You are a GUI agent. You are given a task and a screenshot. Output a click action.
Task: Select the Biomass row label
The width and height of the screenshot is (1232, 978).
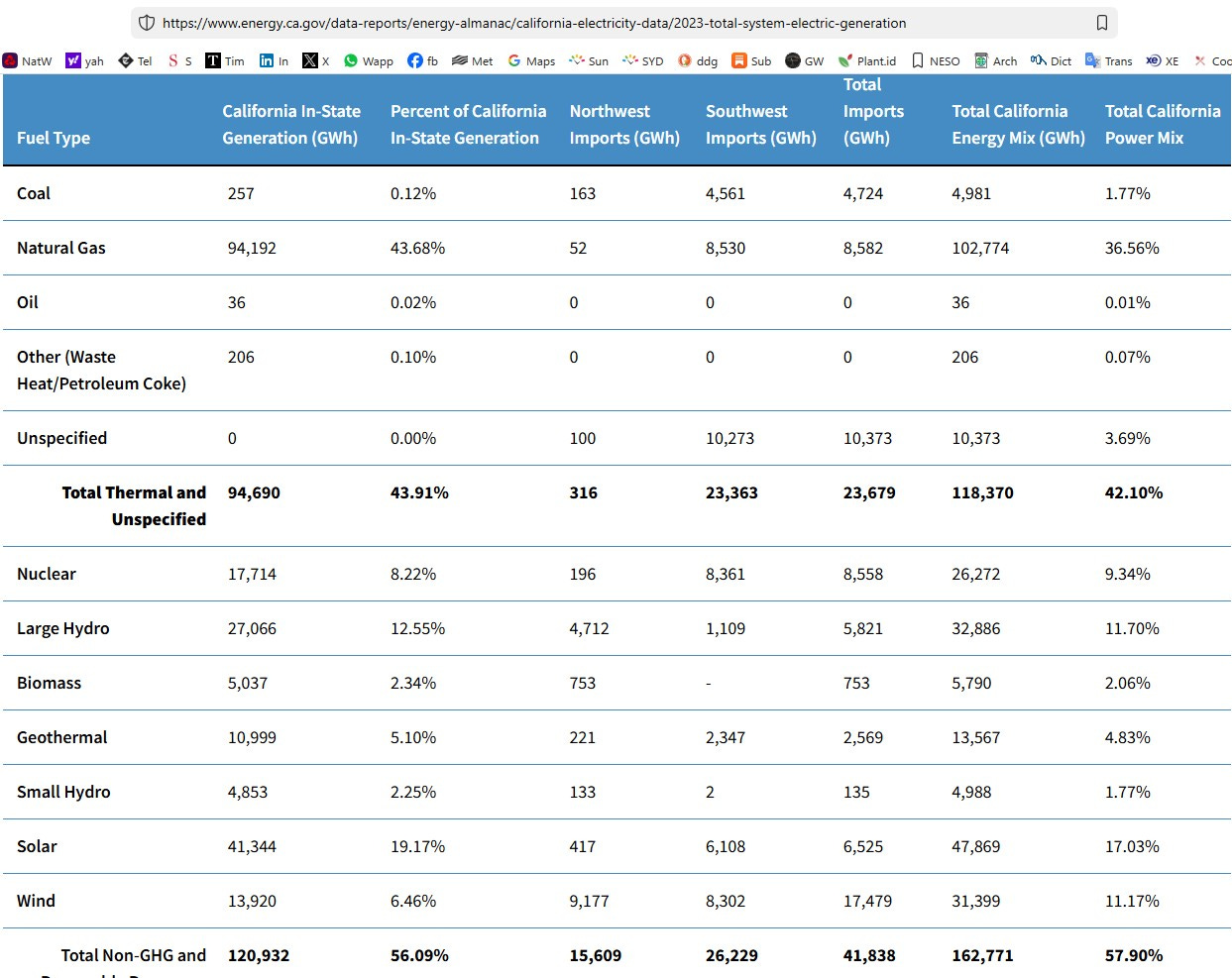[x=50, y=683]
